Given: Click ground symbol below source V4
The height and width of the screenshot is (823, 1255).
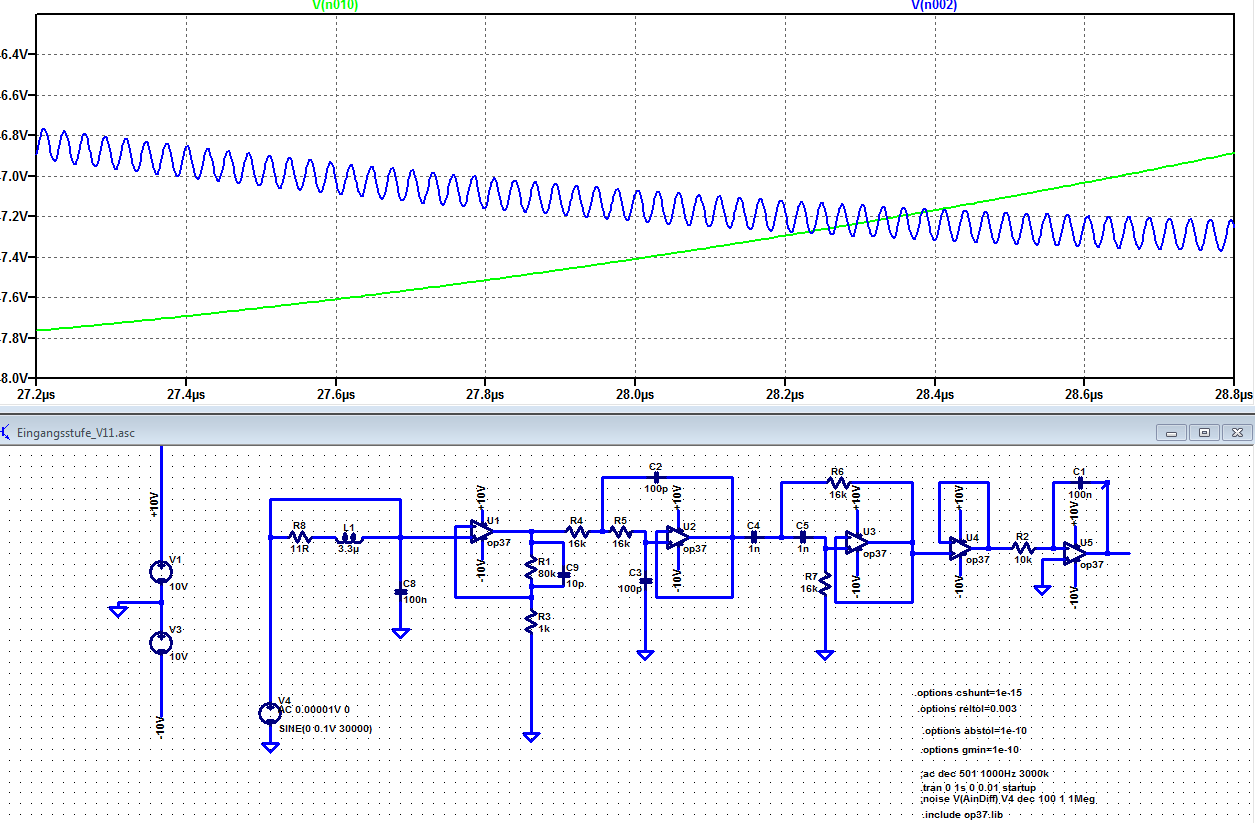Looking at the screenshot, I should click(270, 746).
